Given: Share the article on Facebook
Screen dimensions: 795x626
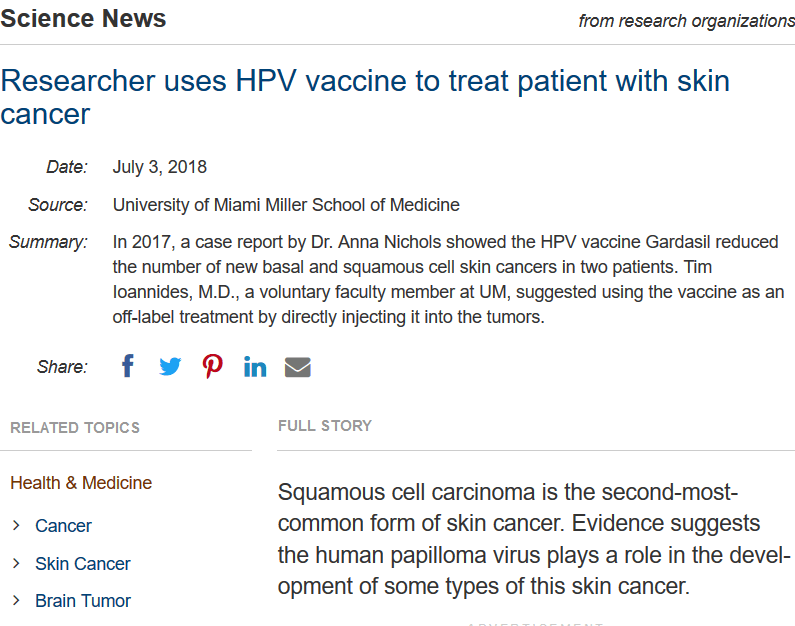Looking at the screenshot, I should tap(128, 366).
